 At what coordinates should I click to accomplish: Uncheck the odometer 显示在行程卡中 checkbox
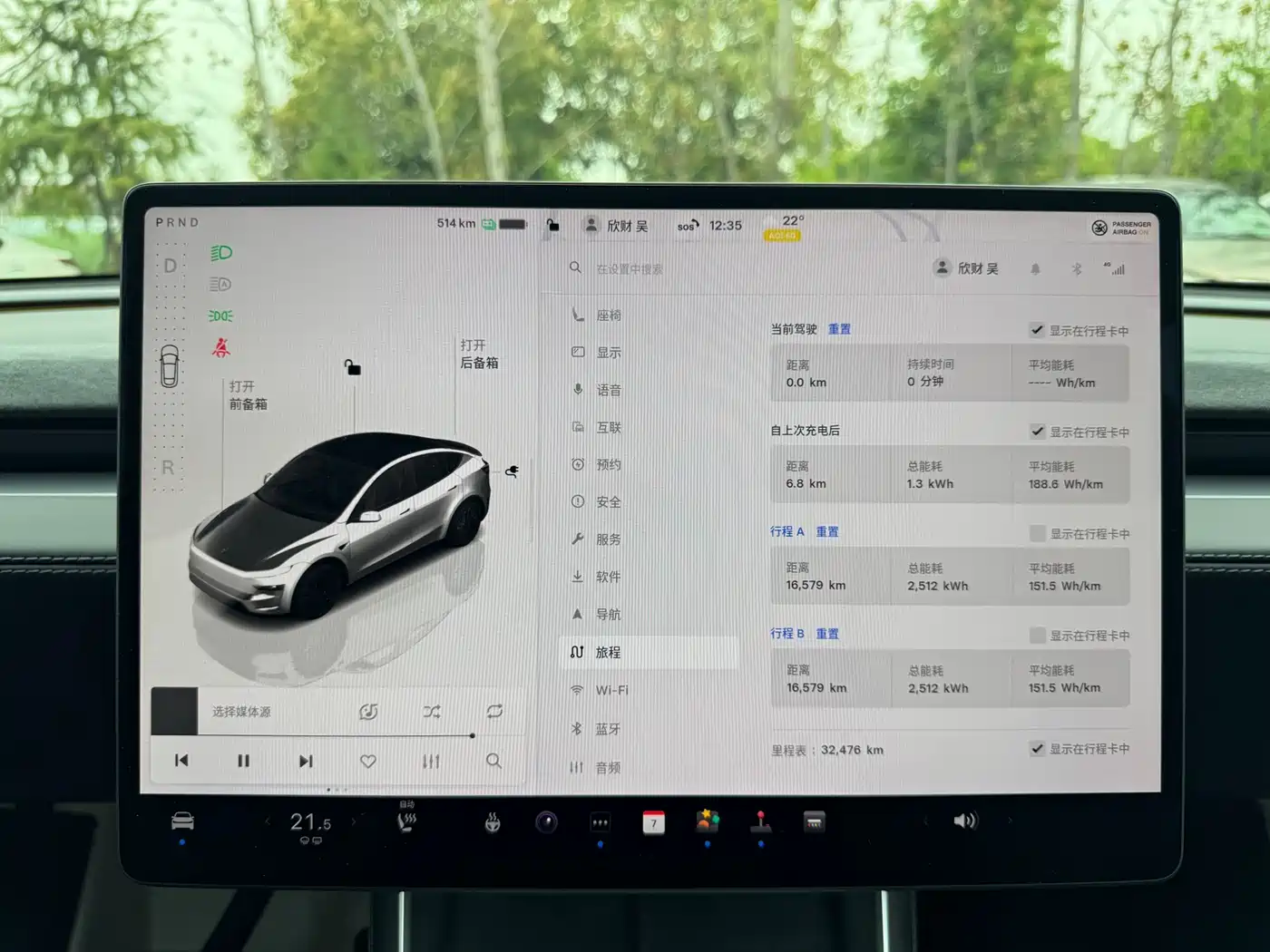click(1037, 749)
